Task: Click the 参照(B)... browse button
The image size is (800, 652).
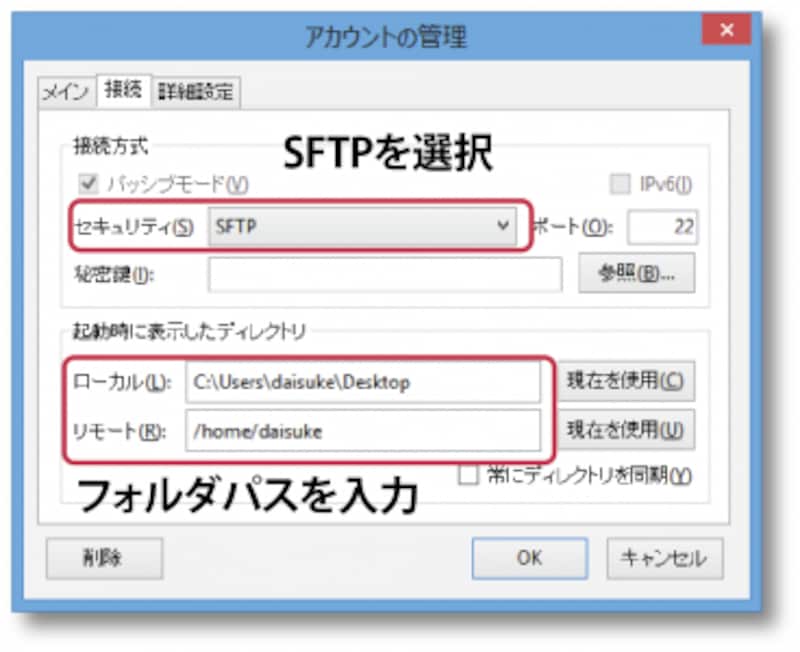Action: (637, 274)
